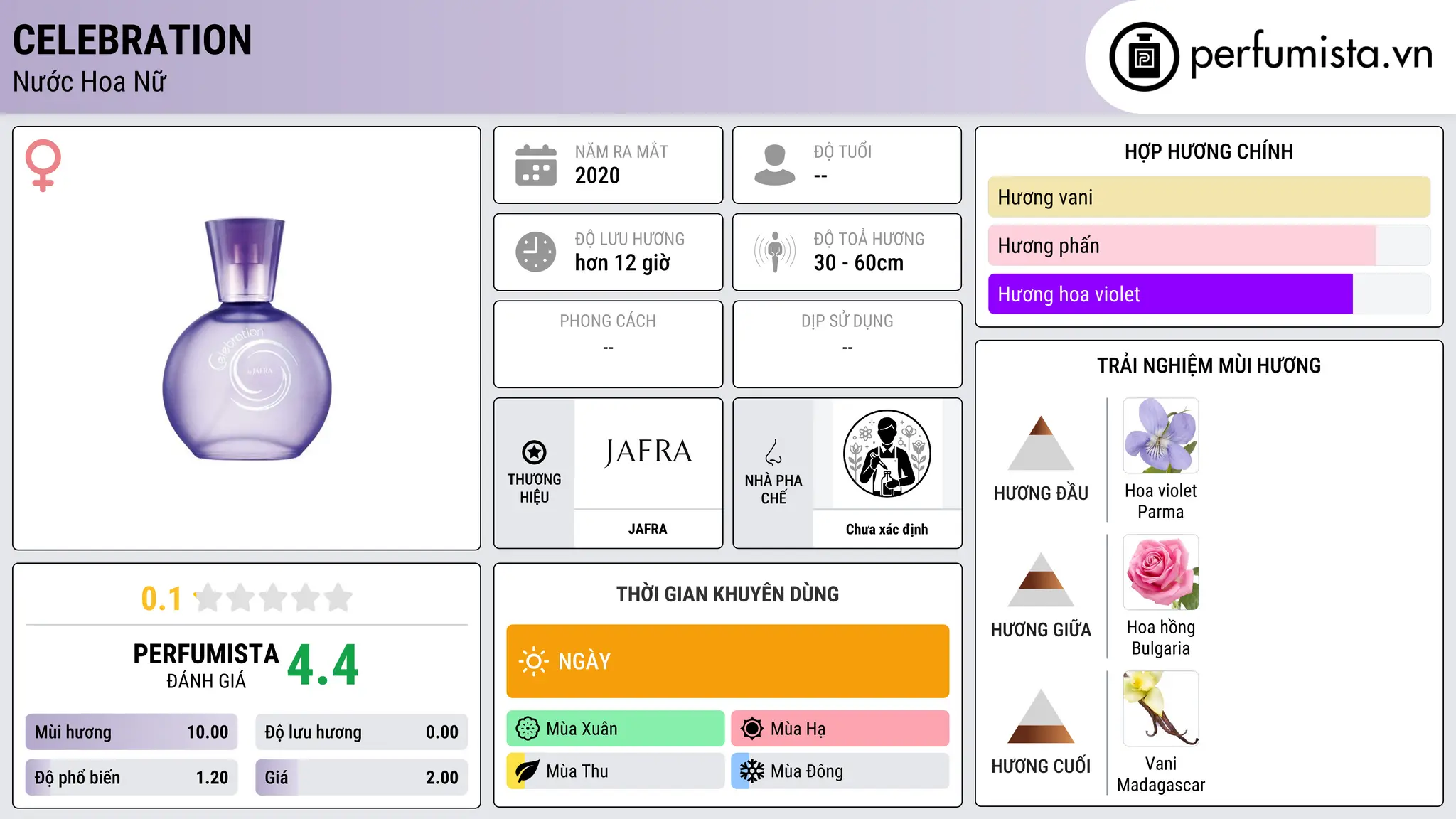Viewport: 1456px width, 819px height.
Task: Click the pink Hương phấn accord bar
Action: coord(1209,245)
